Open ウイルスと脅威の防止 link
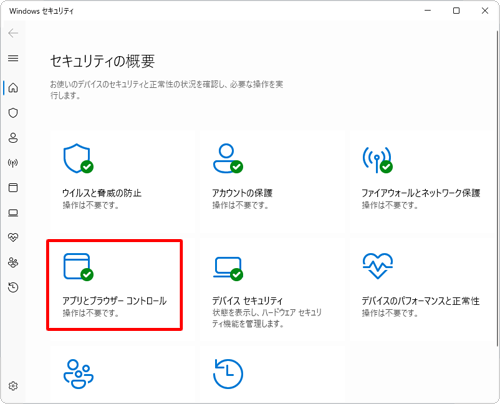Image resolution: width=500 pixels, height=404 pixels. click(102, 193)
